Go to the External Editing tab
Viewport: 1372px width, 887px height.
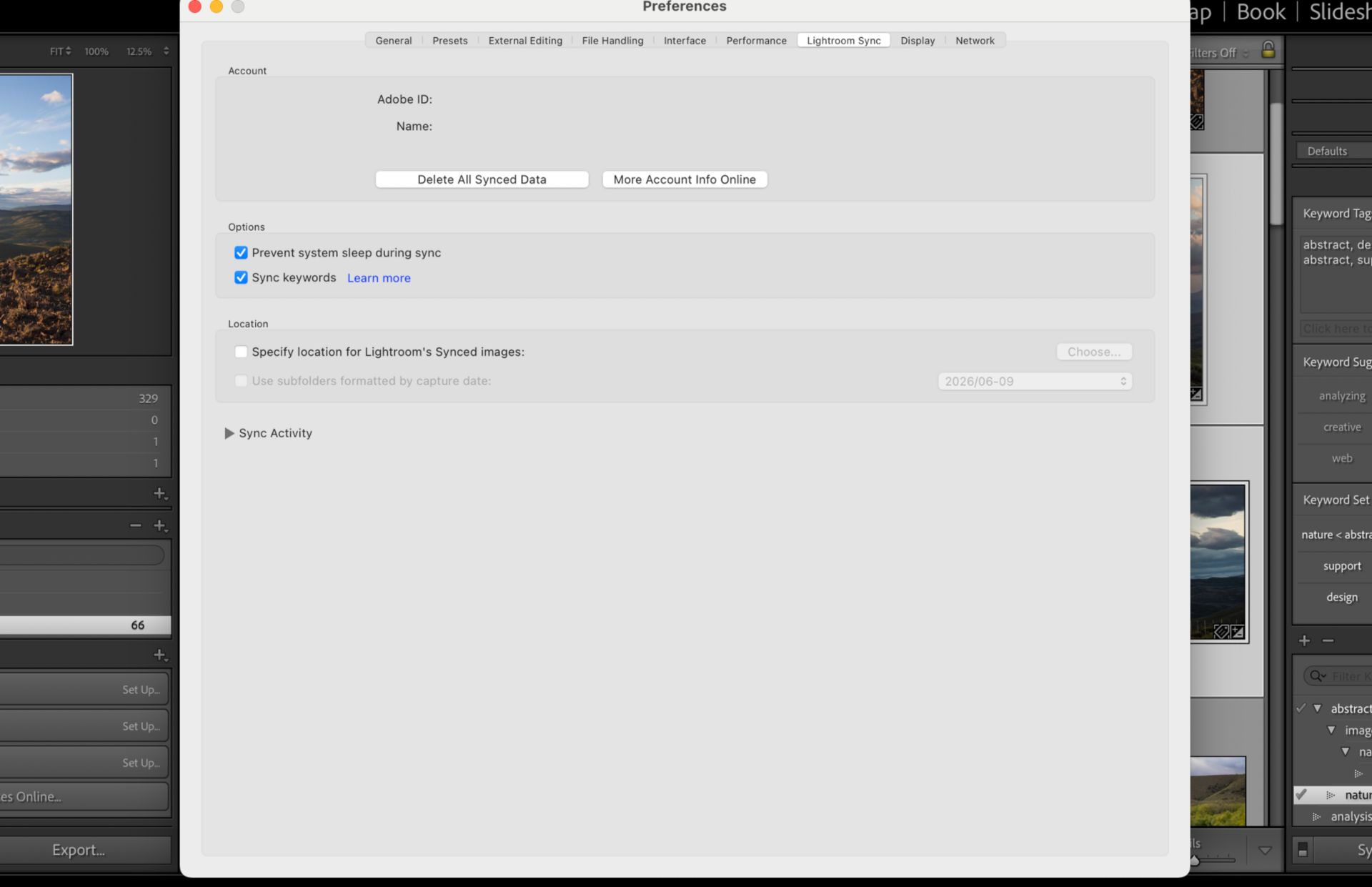tap(525, 41)
